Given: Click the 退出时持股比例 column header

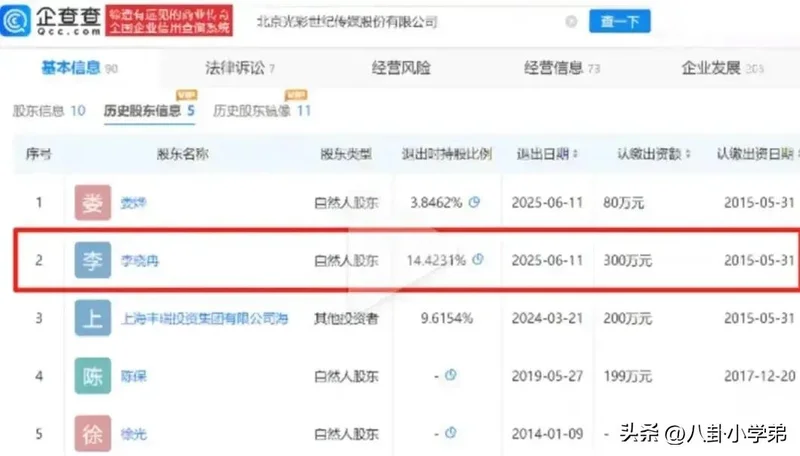Looking at the screenshot, I should click(446, 154).
